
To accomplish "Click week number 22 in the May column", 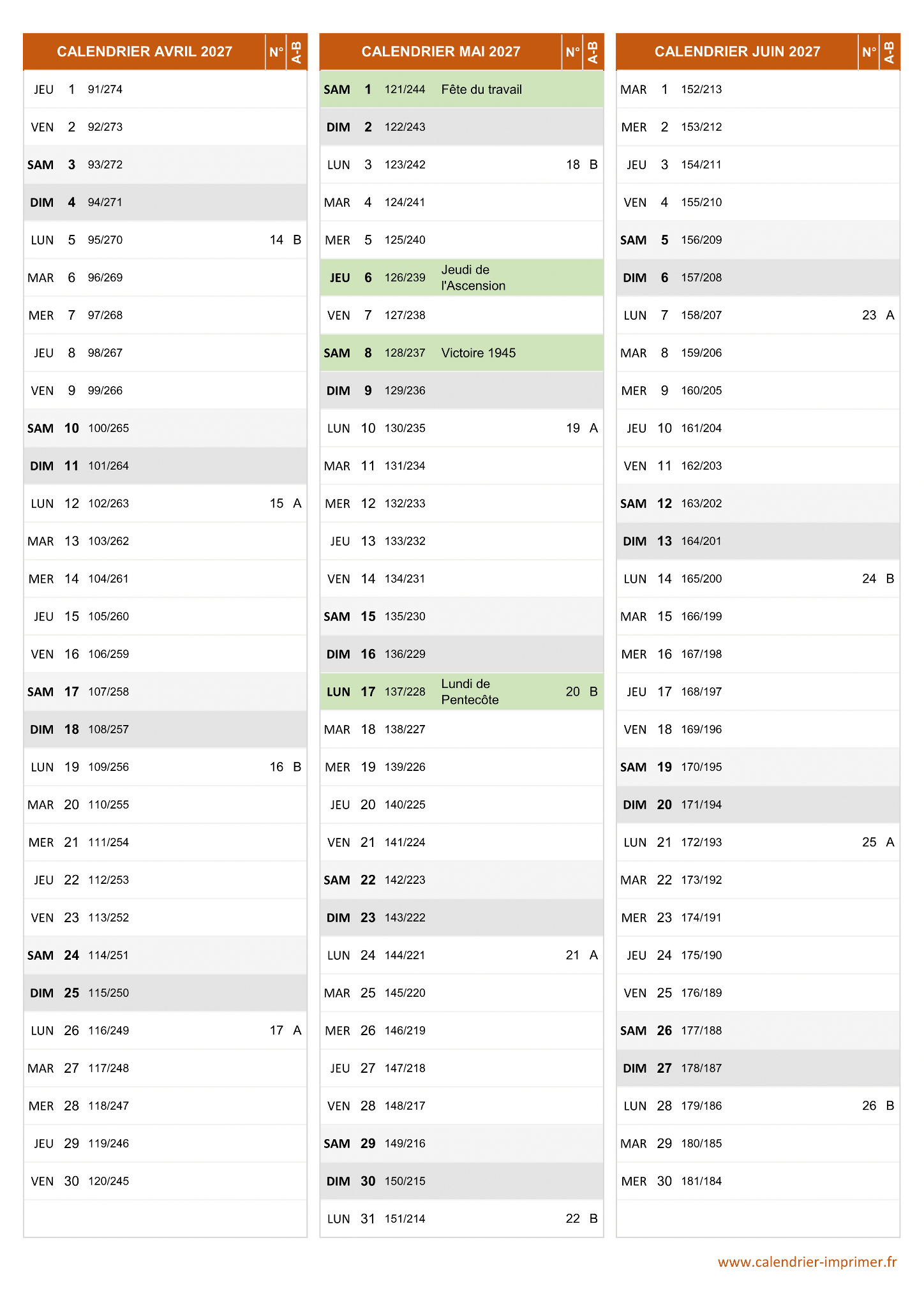I will pos(572,1219).
